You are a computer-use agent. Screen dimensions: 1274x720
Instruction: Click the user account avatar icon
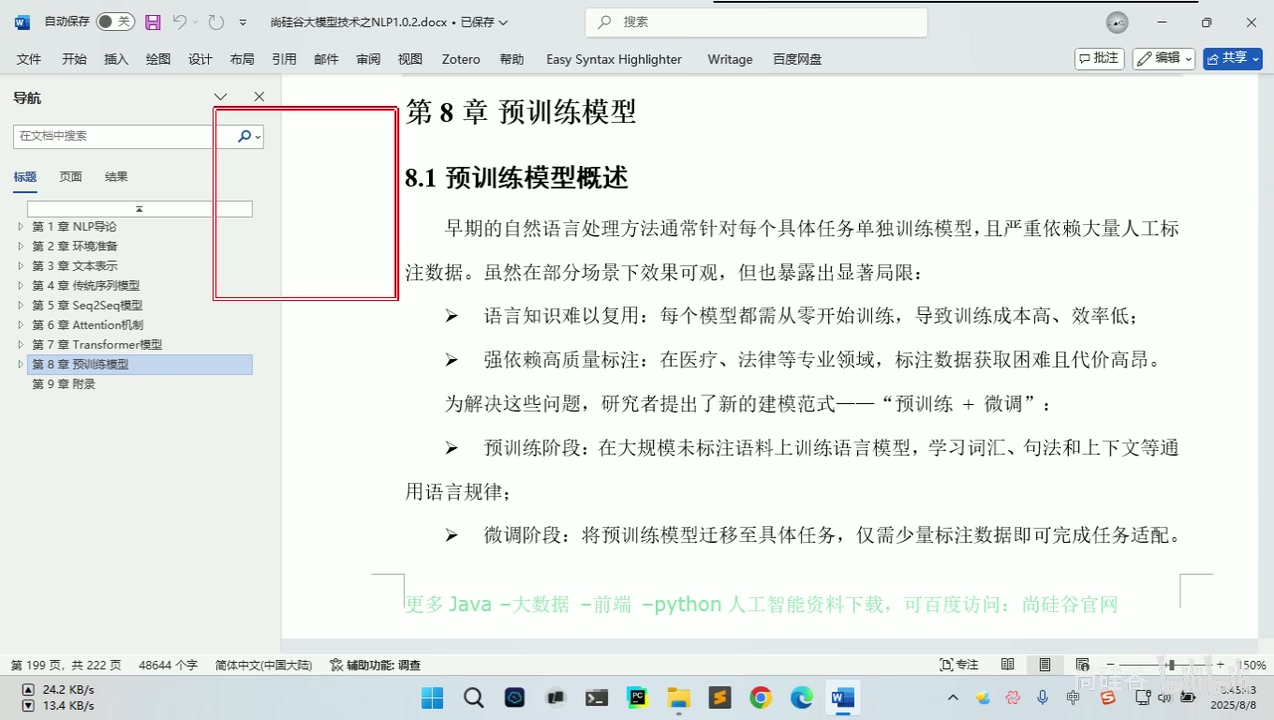pos(1117,22)
